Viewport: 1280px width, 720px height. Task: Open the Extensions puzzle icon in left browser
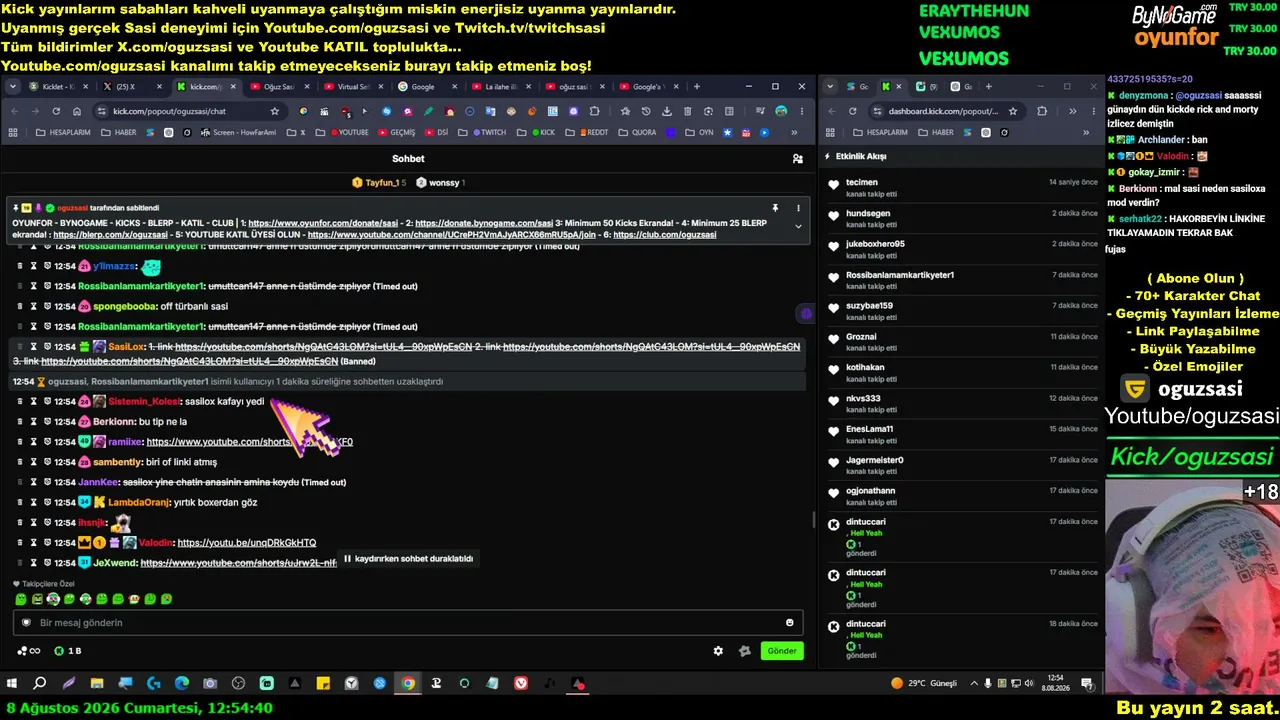(x=595, y=111)
